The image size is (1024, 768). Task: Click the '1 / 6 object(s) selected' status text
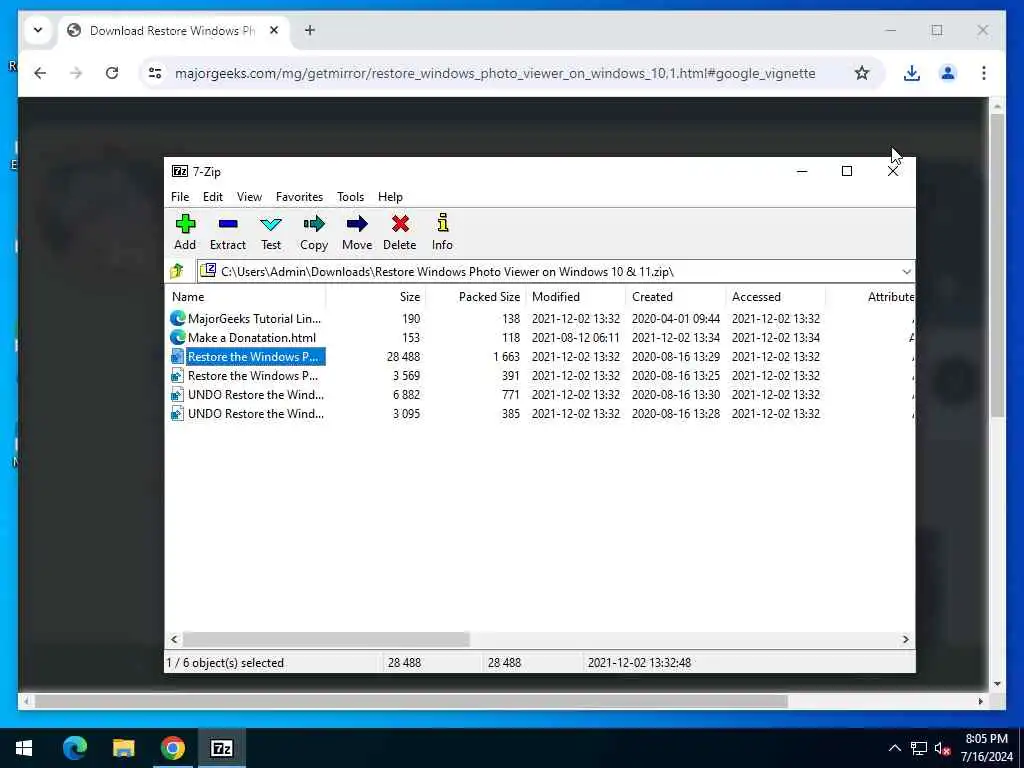(225, 662)
